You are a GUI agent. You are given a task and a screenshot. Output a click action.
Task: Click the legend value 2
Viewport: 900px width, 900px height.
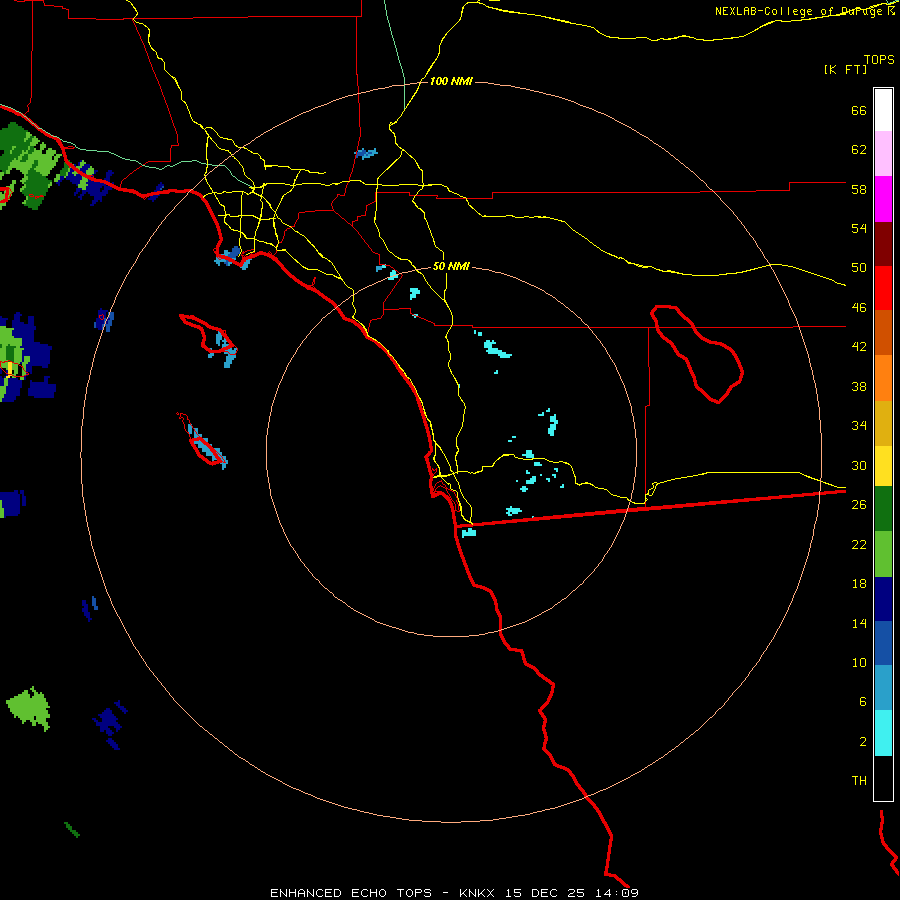(x=862, y=742)
